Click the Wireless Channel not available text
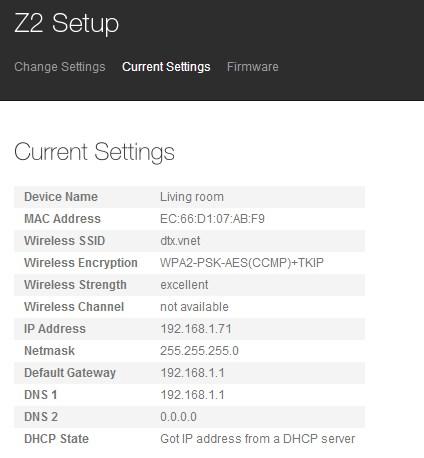The height and width of the screenshot is (458, 424). coord(194,307)
